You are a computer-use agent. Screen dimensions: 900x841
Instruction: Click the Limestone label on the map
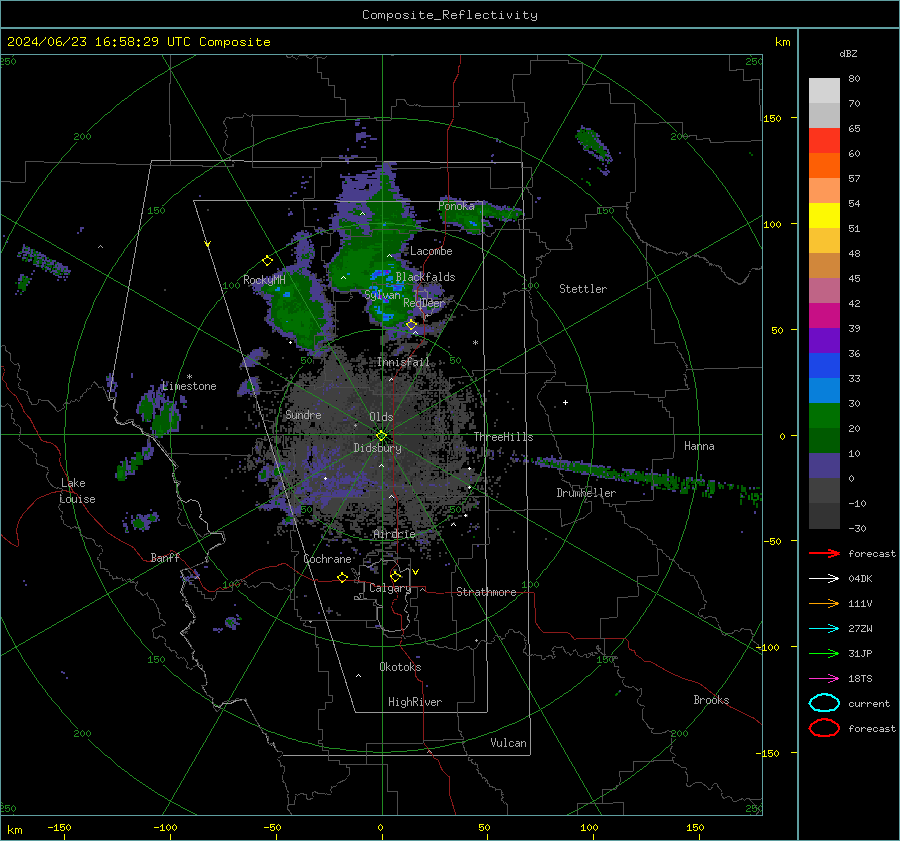[189, 386]
